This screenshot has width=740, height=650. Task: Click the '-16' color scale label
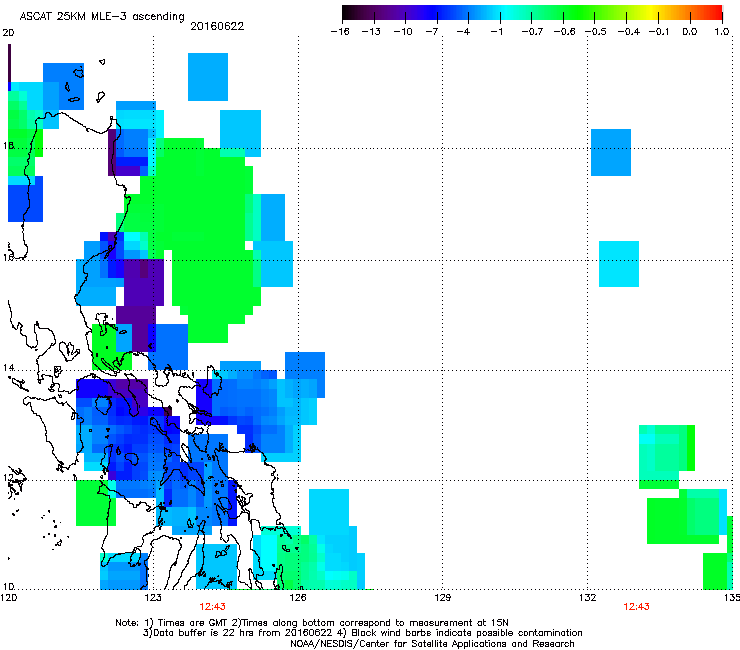340,32
